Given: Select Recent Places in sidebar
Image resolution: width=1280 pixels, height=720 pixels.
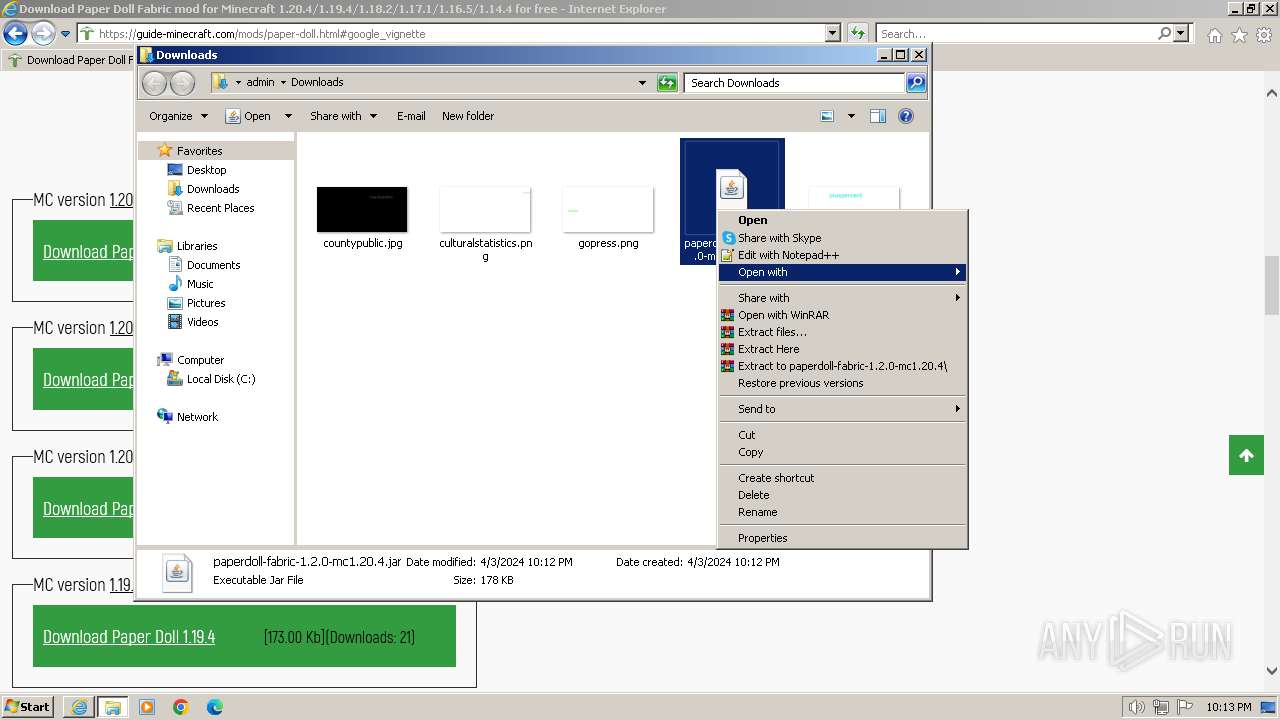Looking at the screenshot, I should [x=220, y=208].
